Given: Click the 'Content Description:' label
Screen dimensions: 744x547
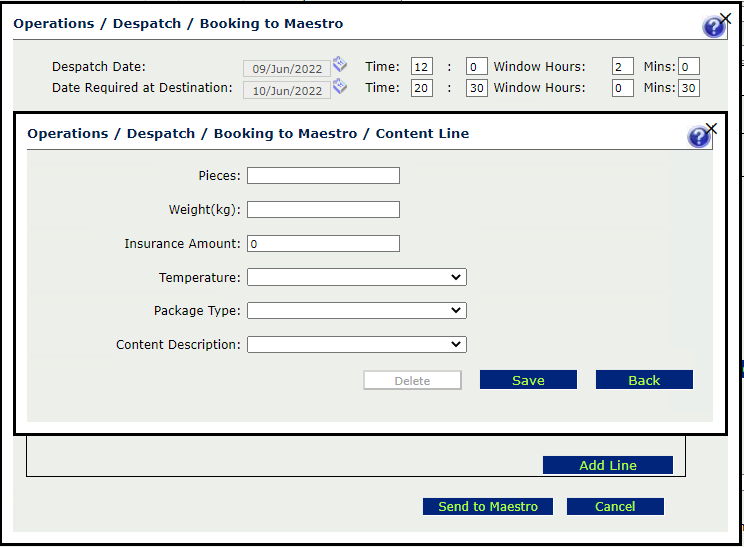Looking at the screenshot, I should pos(178,344).
